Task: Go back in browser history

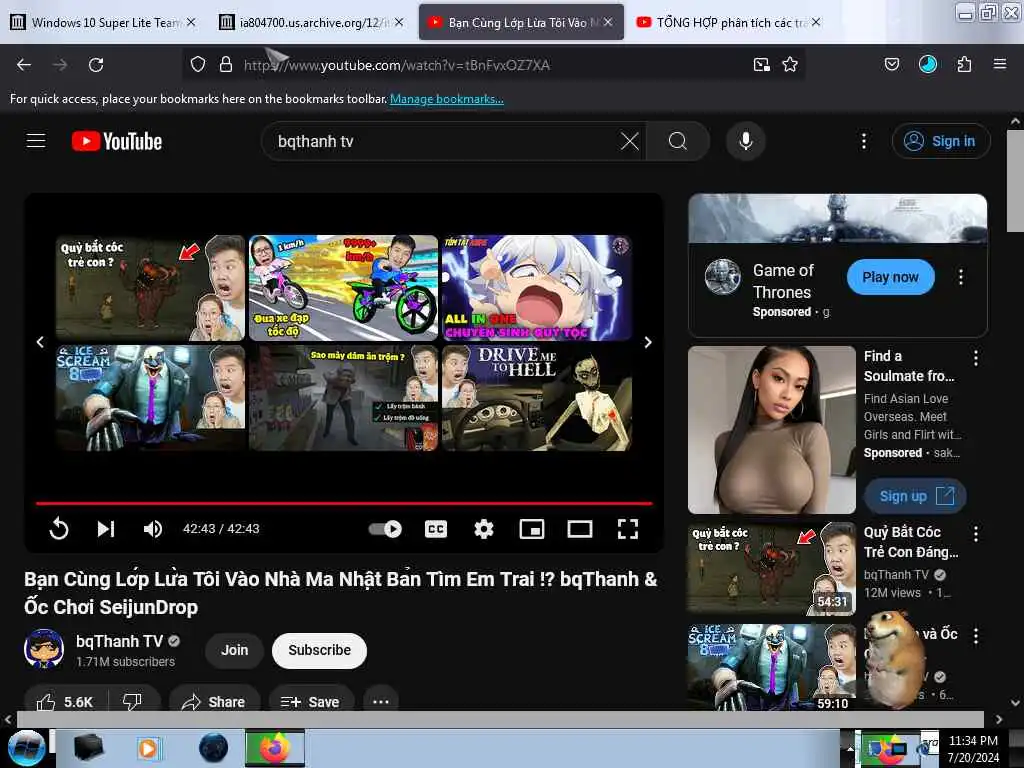Action: click(24, 65)
